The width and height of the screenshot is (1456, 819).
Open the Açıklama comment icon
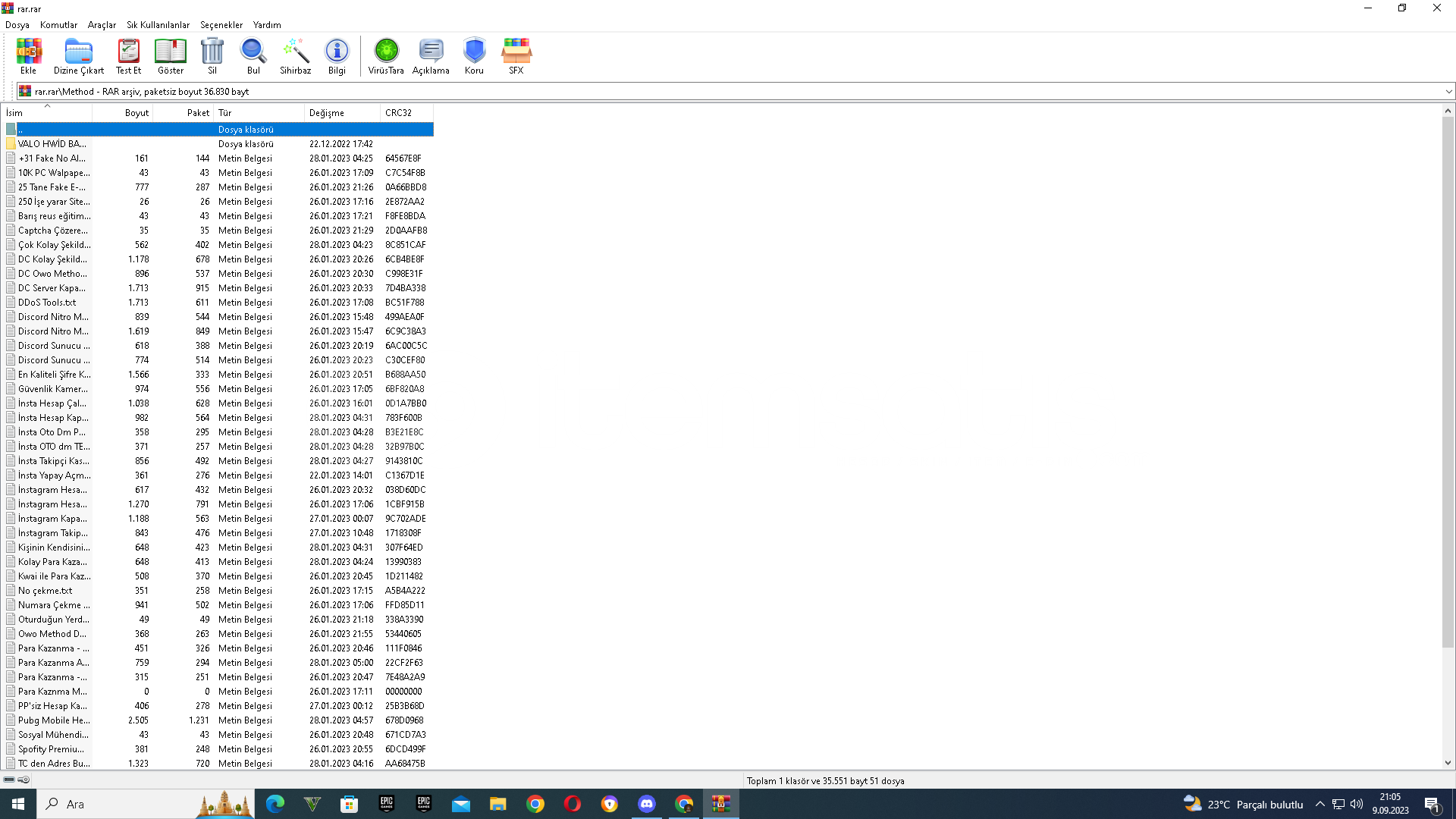431,55
